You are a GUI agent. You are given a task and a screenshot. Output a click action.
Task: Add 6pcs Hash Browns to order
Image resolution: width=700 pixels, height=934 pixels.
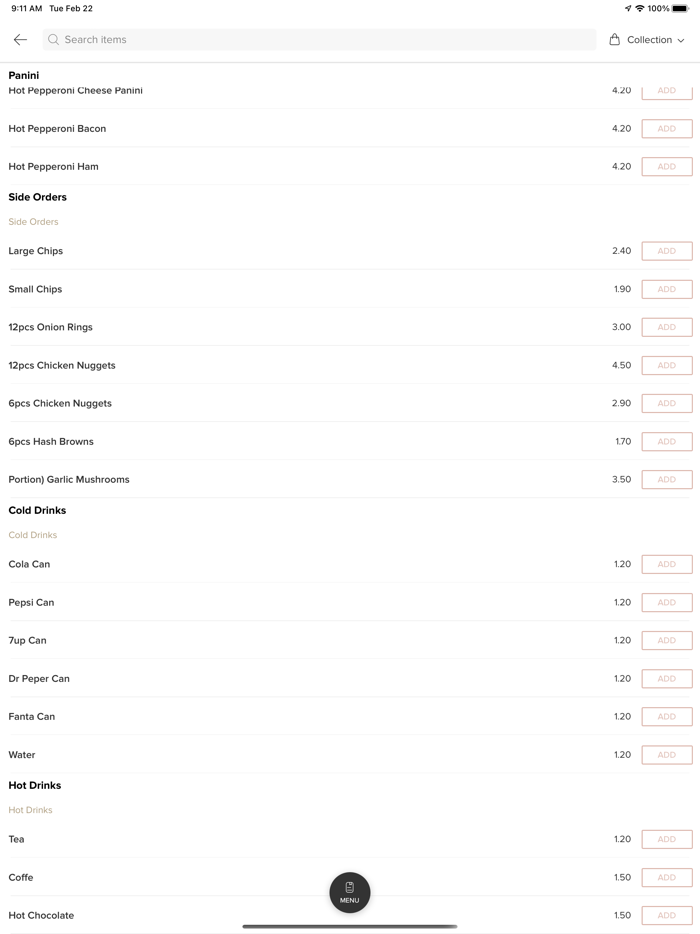click(x=667, y=441)
